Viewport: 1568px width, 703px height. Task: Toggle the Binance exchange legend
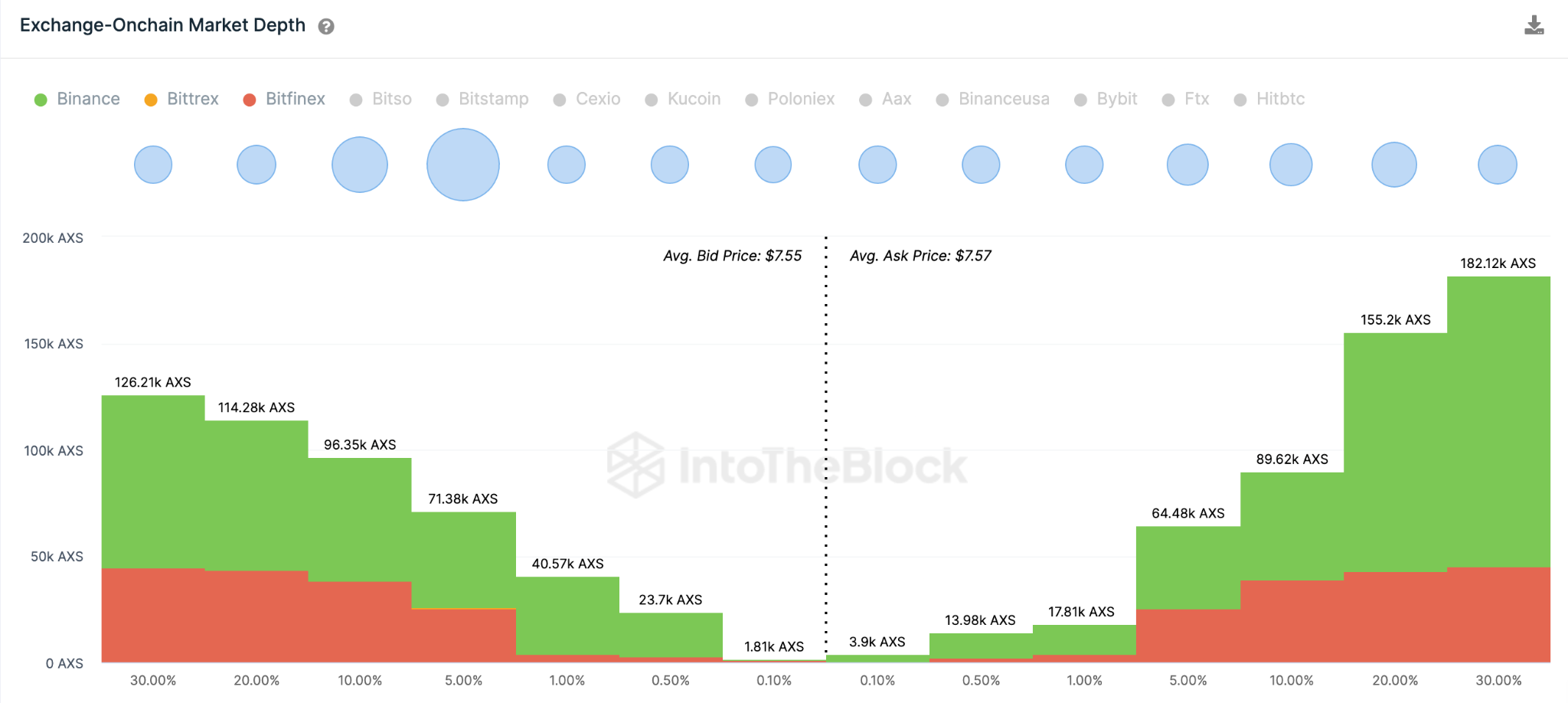(77, 100)
